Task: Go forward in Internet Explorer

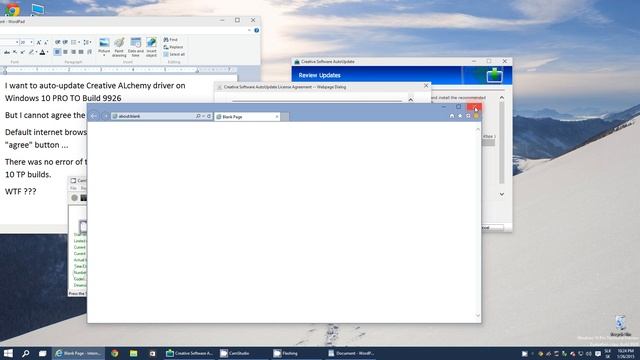Action: click(x=105, y=116)
